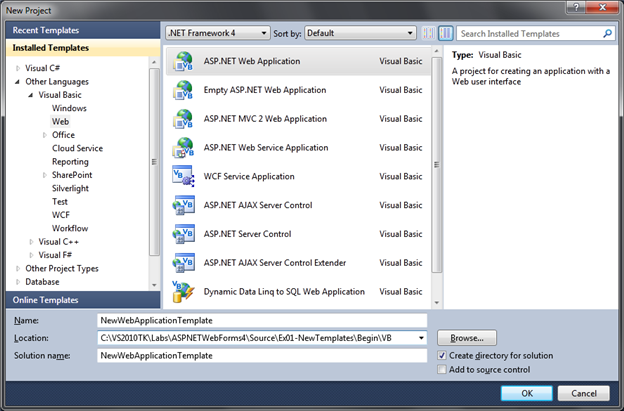Select 'ASP.NET MVC 2 Web Application' text
This screenshot has width=624, height=411.
pyautogui.click(x=265, y=119)
